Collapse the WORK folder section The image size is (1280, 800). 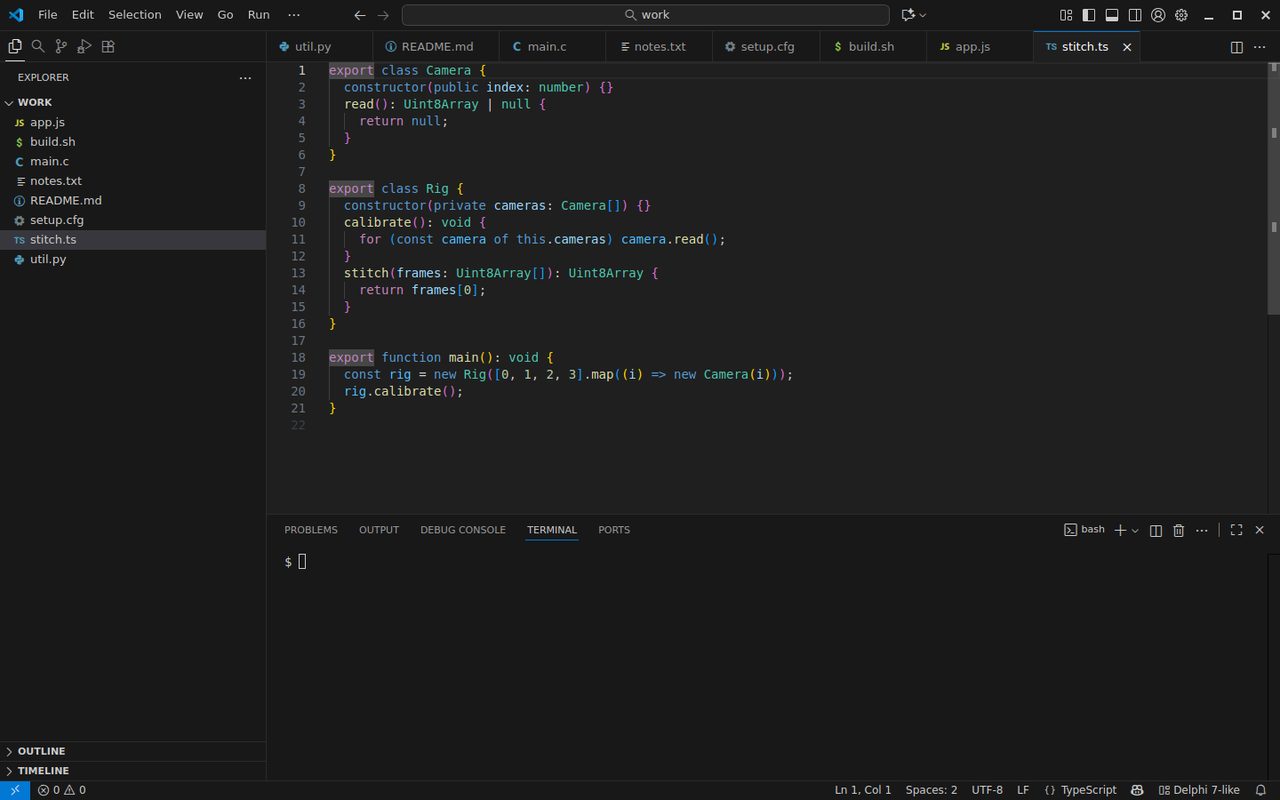point(133,102)
